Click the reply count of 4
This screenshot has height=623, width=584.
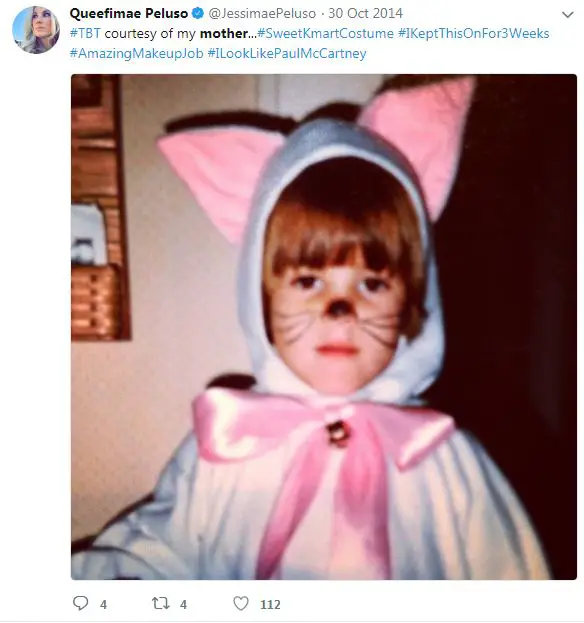tap(103, 605)
